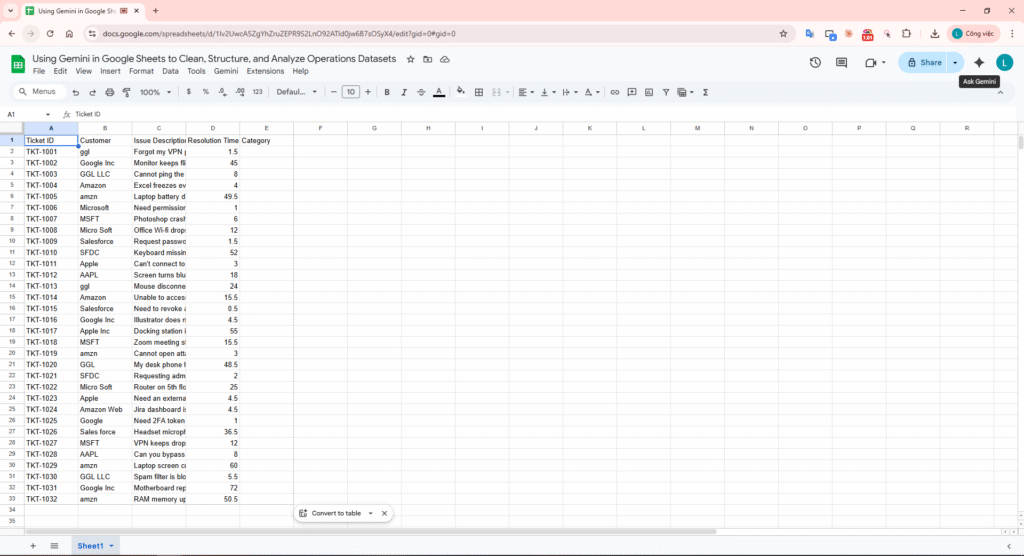Click the borders icon in toolbar
The width and height of the screenshot is (1024, 556).
click(x=479, y=92)
